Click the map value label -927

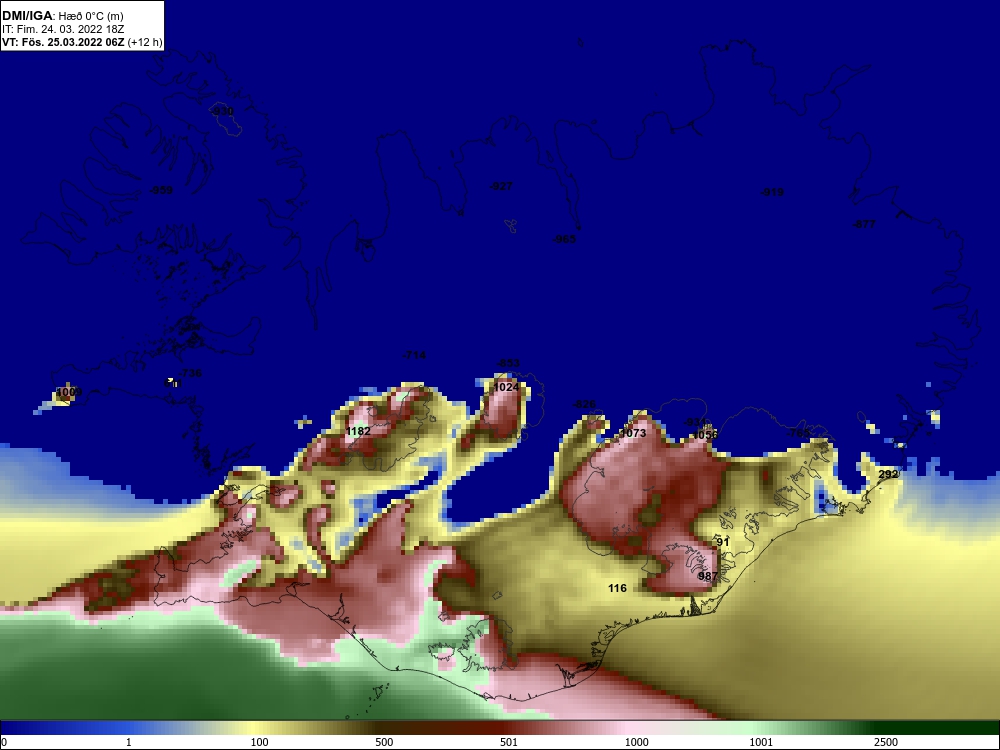pos(501,186)
